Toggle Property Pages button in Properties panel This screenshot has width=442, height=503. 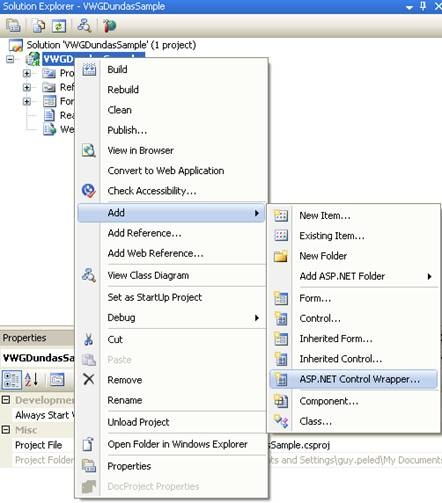tap(57, 379)
